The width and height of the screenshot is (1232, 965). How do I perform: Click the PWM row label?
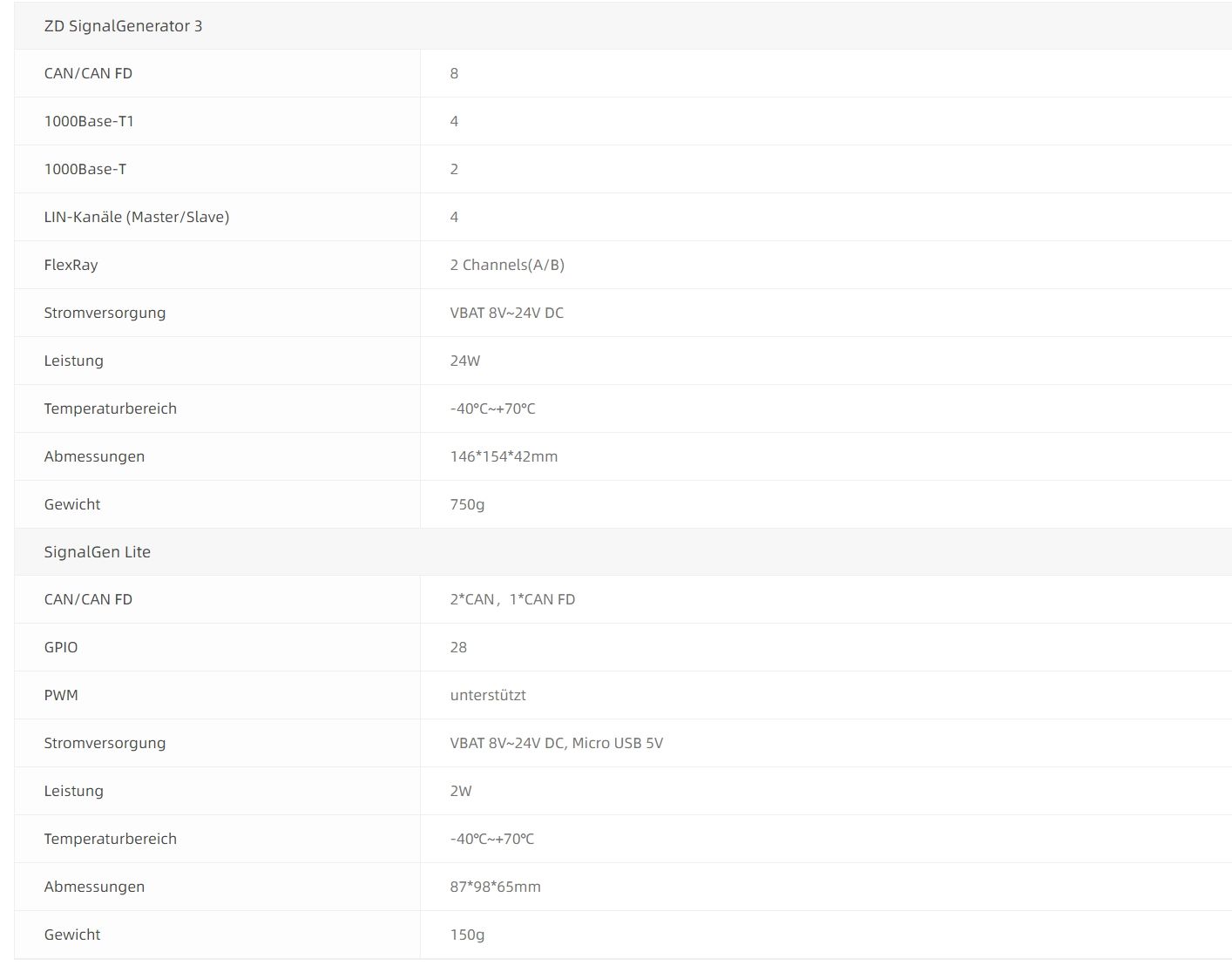click(x=61, y=695)
